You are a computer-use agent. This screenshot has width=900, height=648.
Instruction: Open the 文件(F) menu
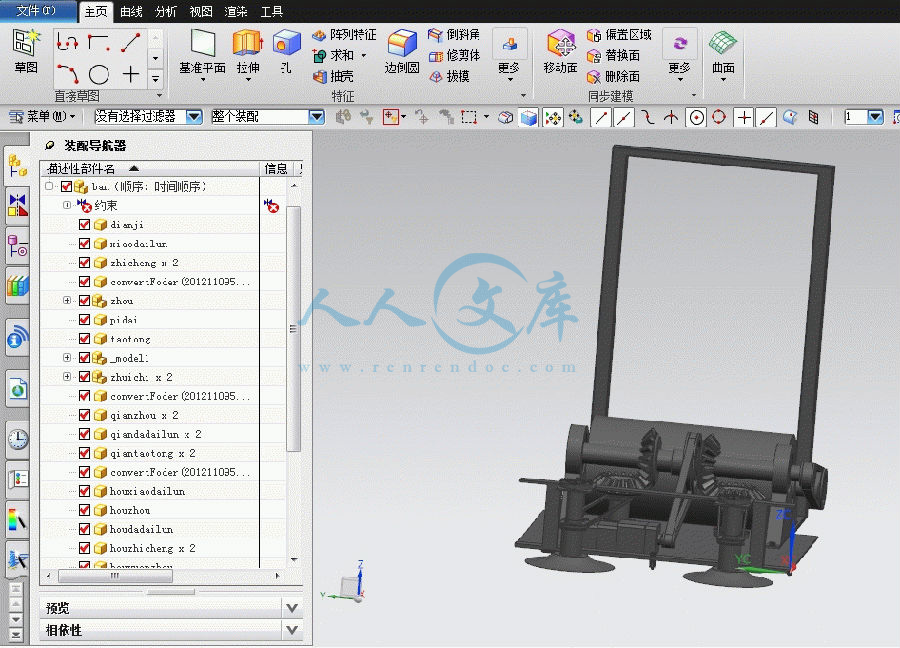click(36, 11)
